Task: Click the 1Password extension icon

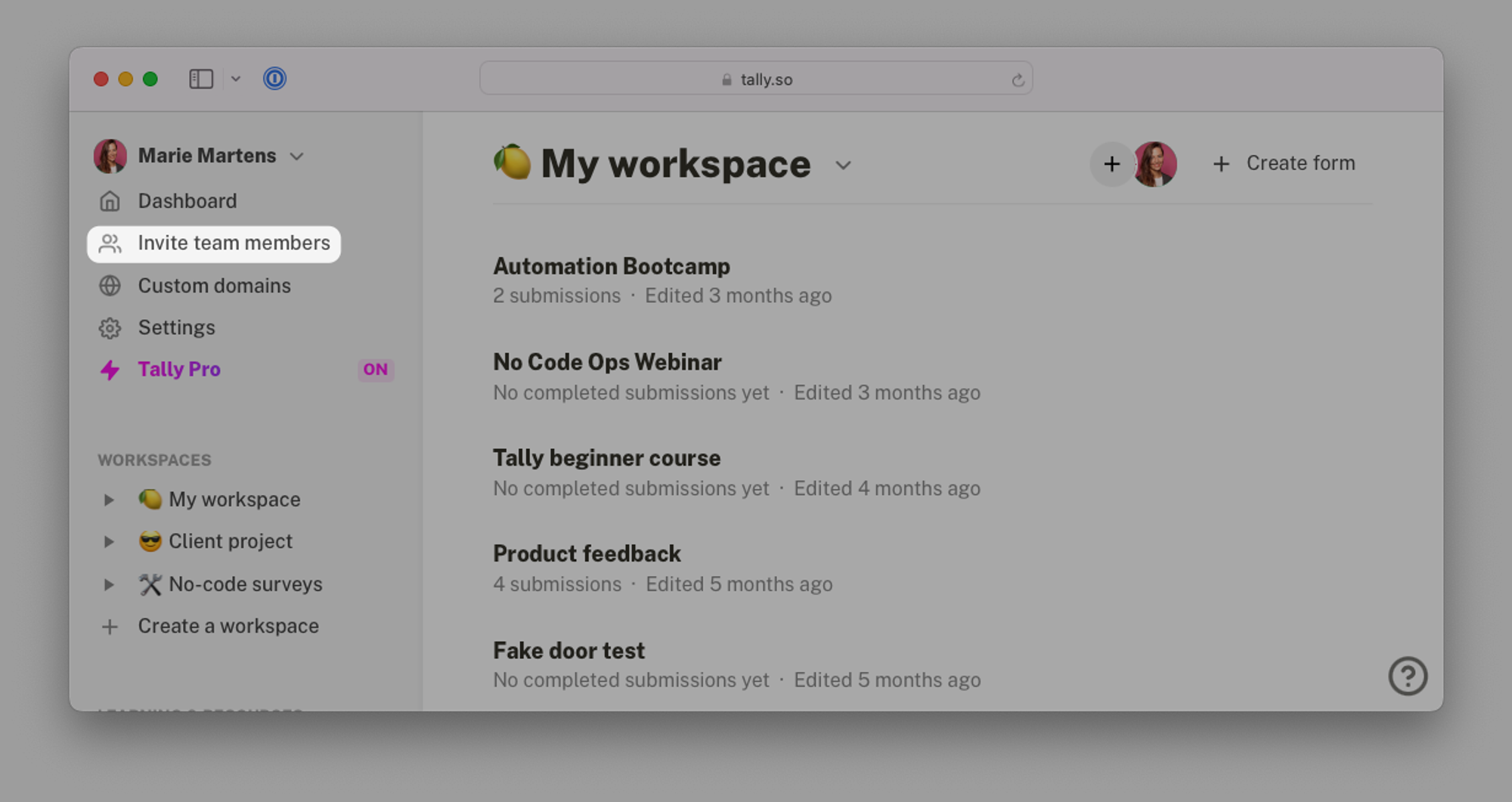Action: point(274,79)
